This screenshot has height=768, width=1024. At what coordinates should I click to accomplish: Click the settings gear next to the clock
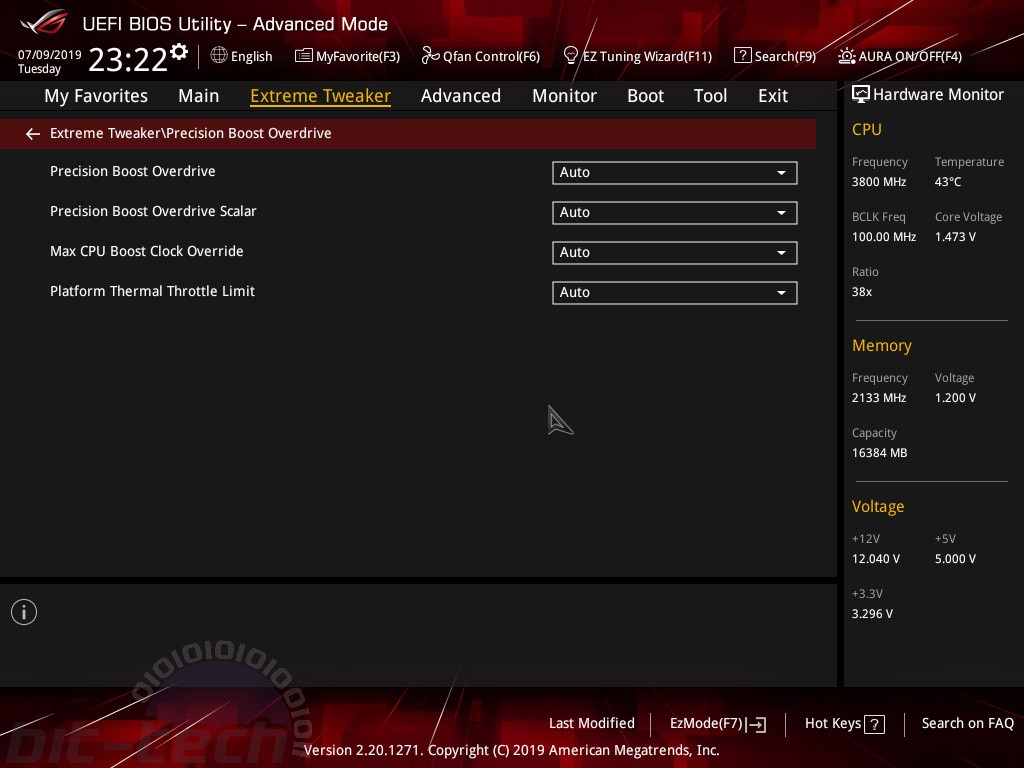(x=179, y=52)
